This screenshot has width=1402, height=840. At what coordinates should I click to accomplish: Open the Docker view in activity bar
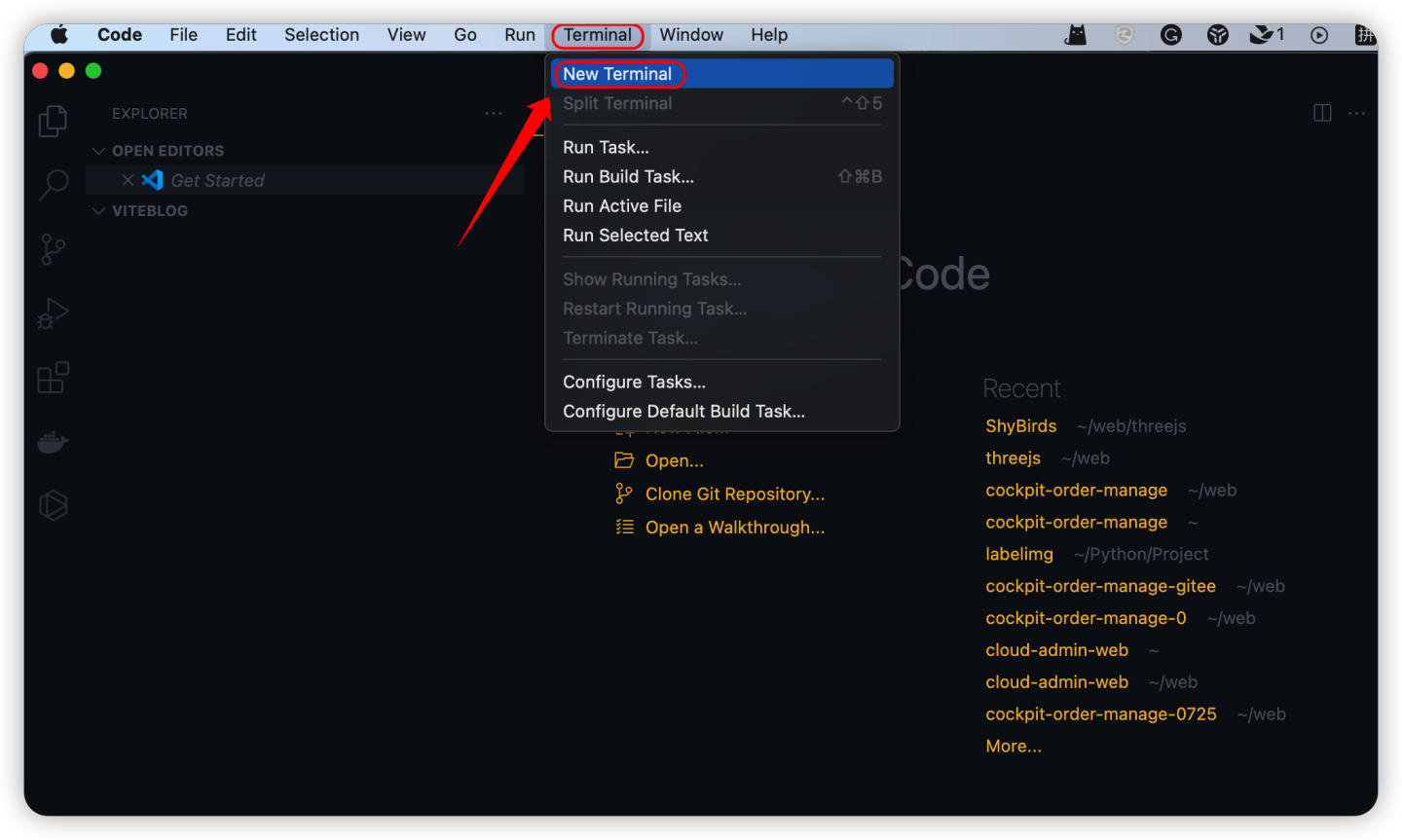click(53, 442)
